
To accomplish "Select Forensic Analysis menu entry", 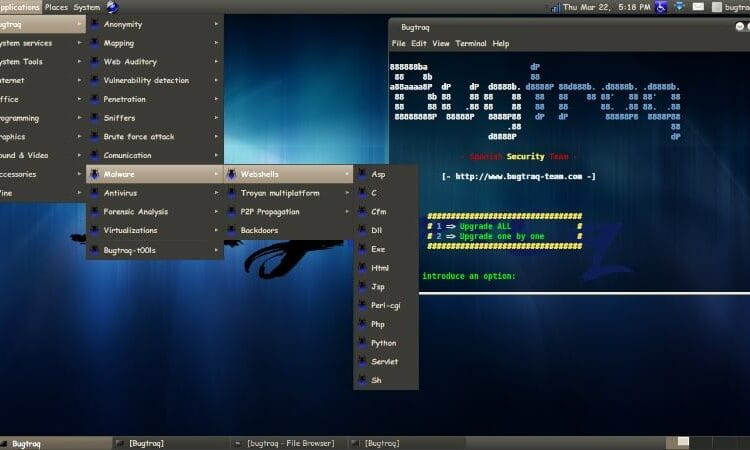I will [155, 211].
